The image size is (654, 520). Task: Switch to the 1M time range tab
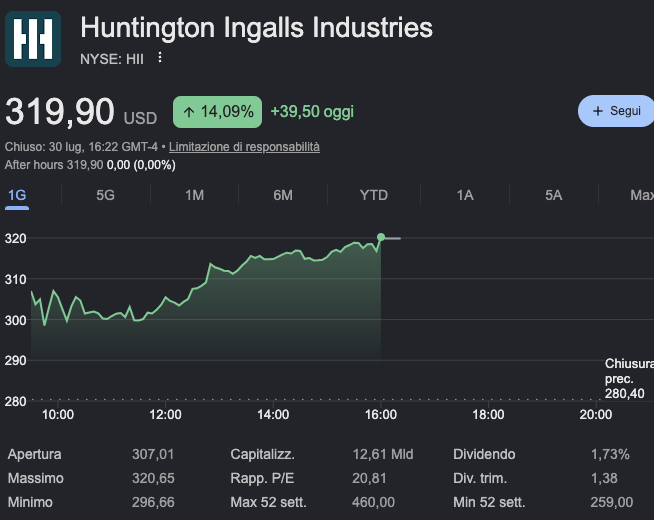[x=194, y=195]
